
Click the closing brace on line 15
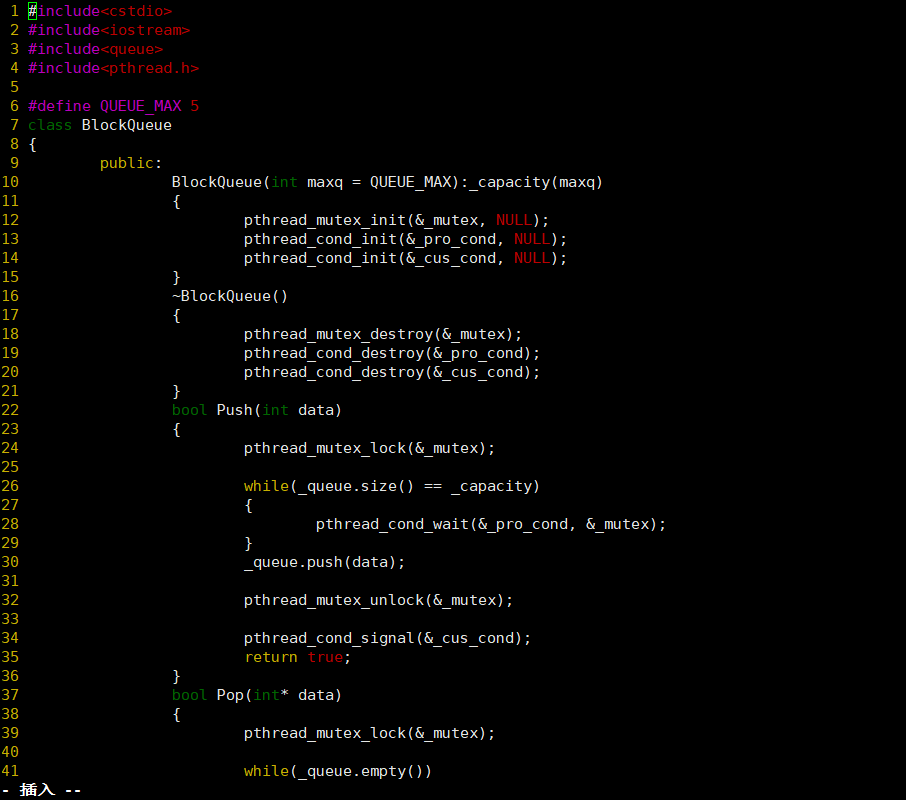pos(176,277)
